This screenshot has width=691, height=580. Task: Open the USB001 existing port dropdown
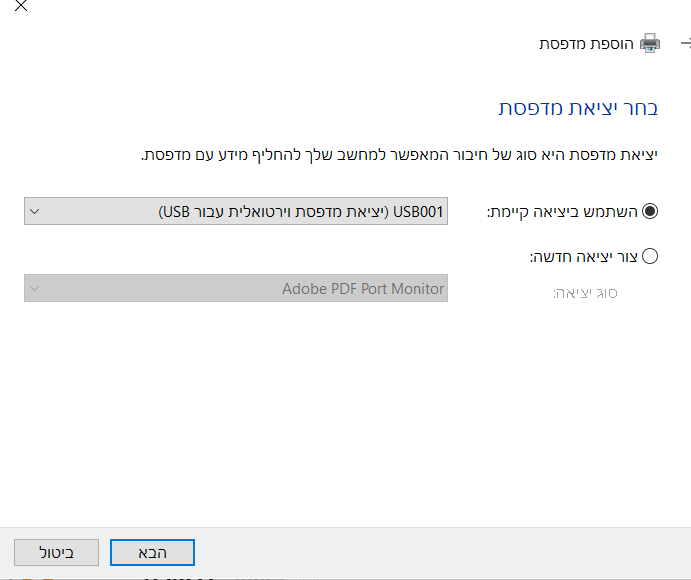point(236,212)
